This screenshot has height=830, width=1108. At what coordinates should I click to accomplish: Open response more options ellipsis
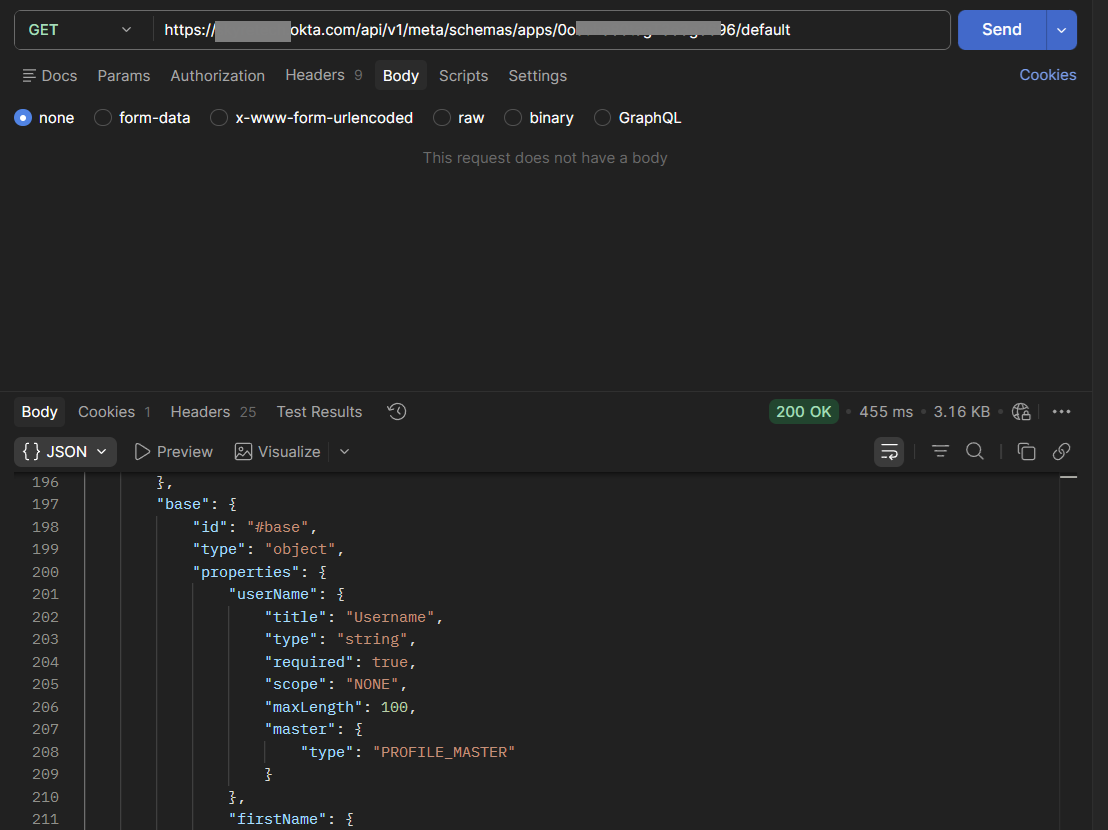(1061, 412)
